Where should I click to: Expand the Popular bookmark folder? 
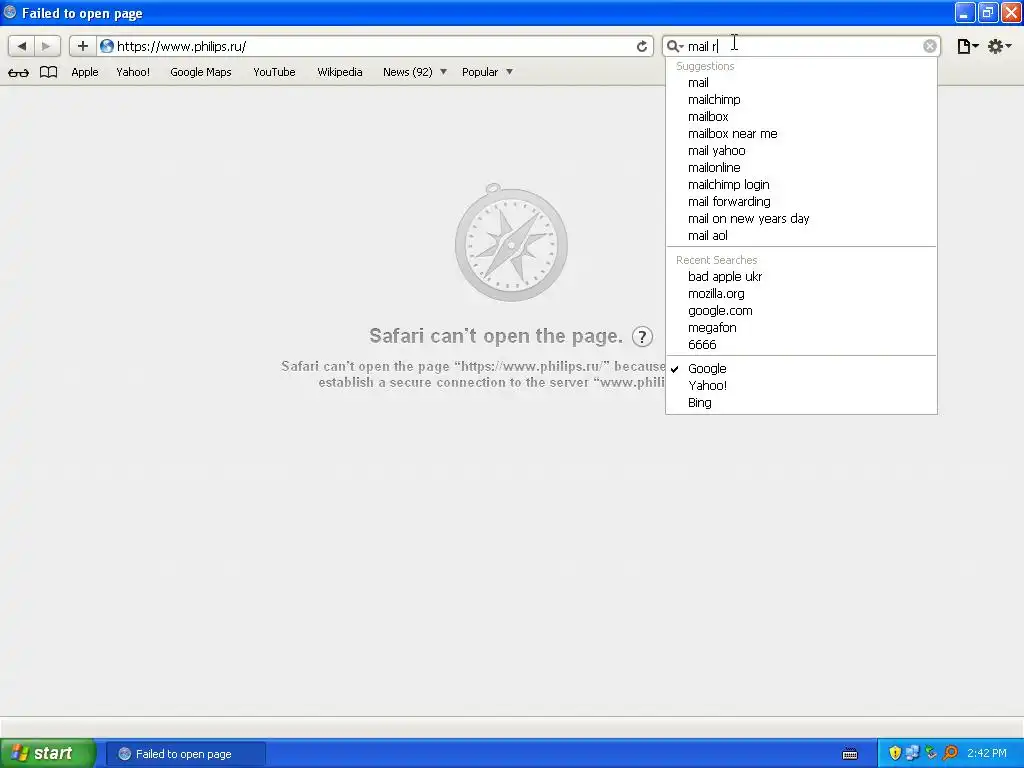pos(487,72)
